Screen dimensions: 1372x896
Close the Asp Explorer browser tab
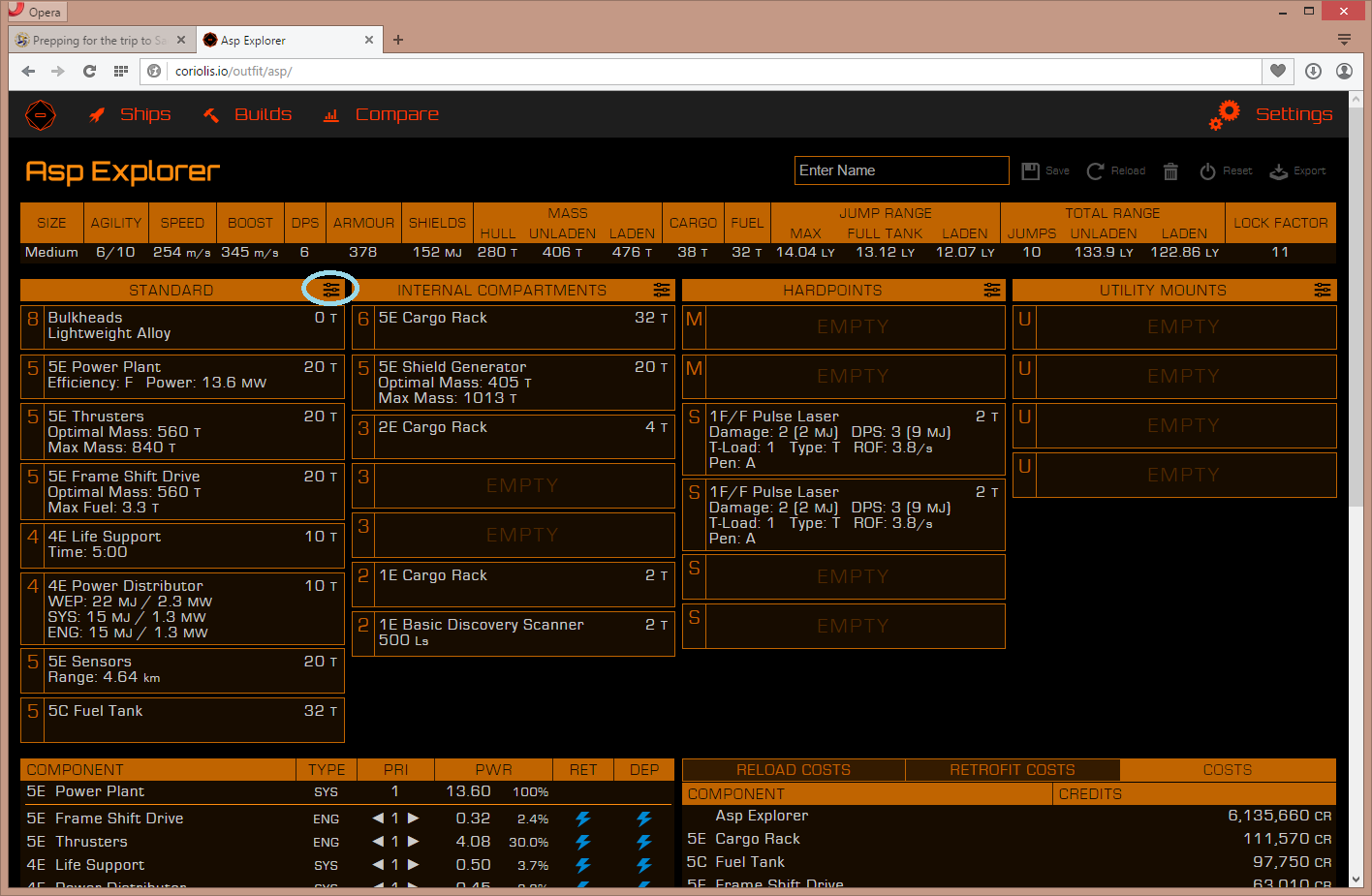click(x=369, y=40)
